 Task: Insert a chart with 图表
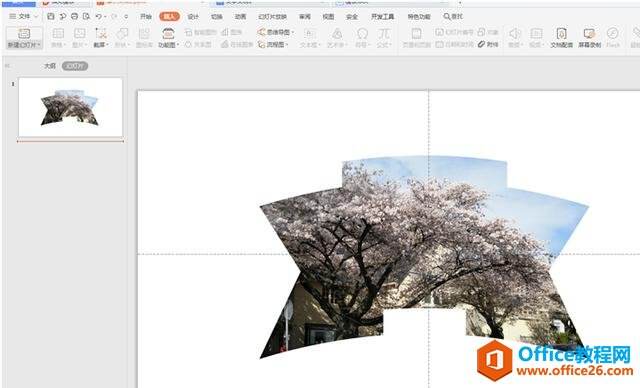[232, 32]
